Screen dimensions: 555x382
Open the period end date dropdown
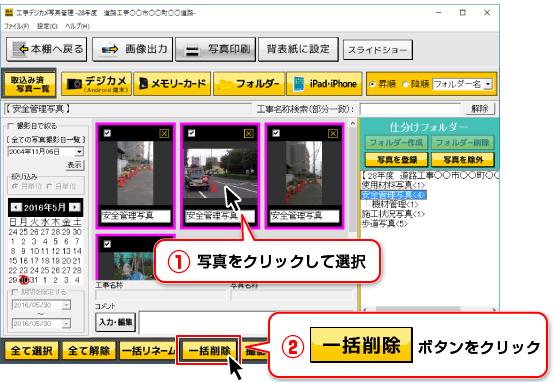66,323
